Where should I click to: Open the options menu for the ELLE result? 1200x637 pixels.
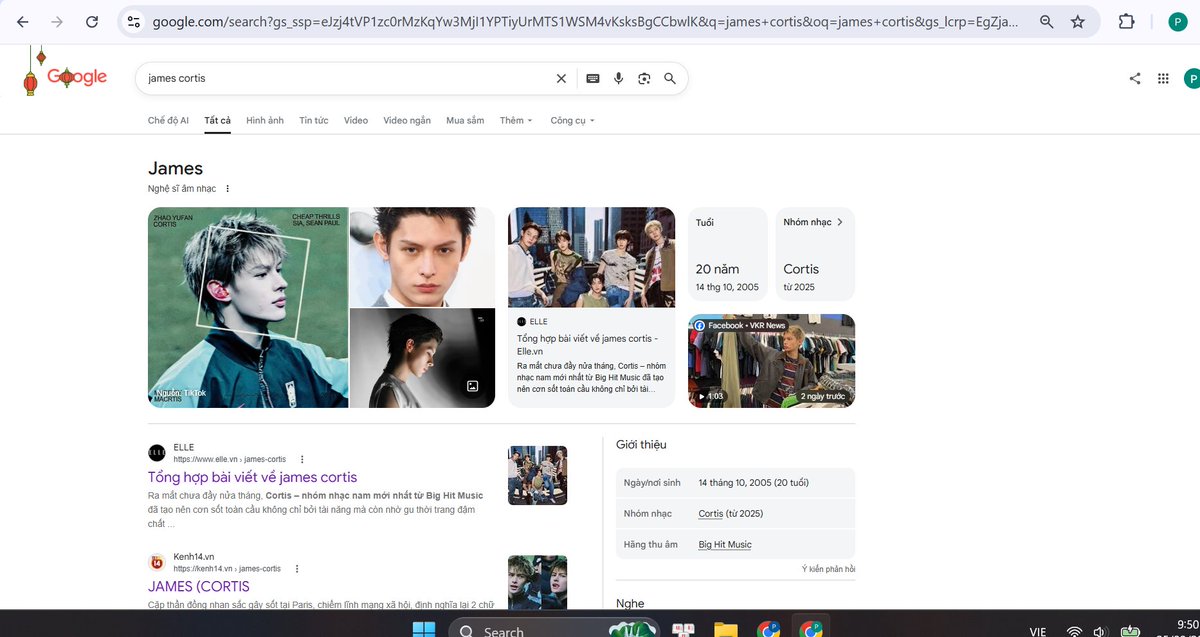(x=302, y=459)
